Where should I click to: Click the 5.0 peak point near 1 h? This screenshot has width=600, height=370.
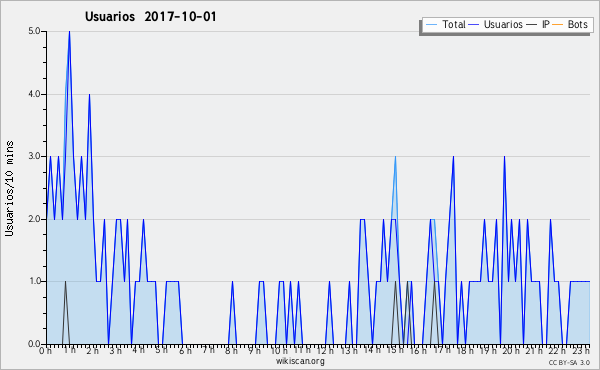pos(69,32)
